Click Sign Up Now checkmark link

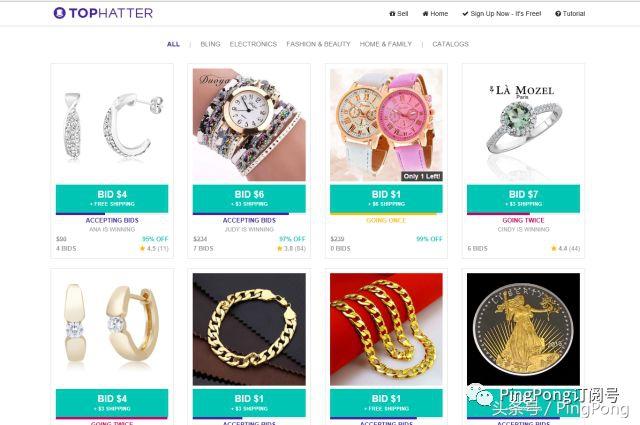(502, 13)
